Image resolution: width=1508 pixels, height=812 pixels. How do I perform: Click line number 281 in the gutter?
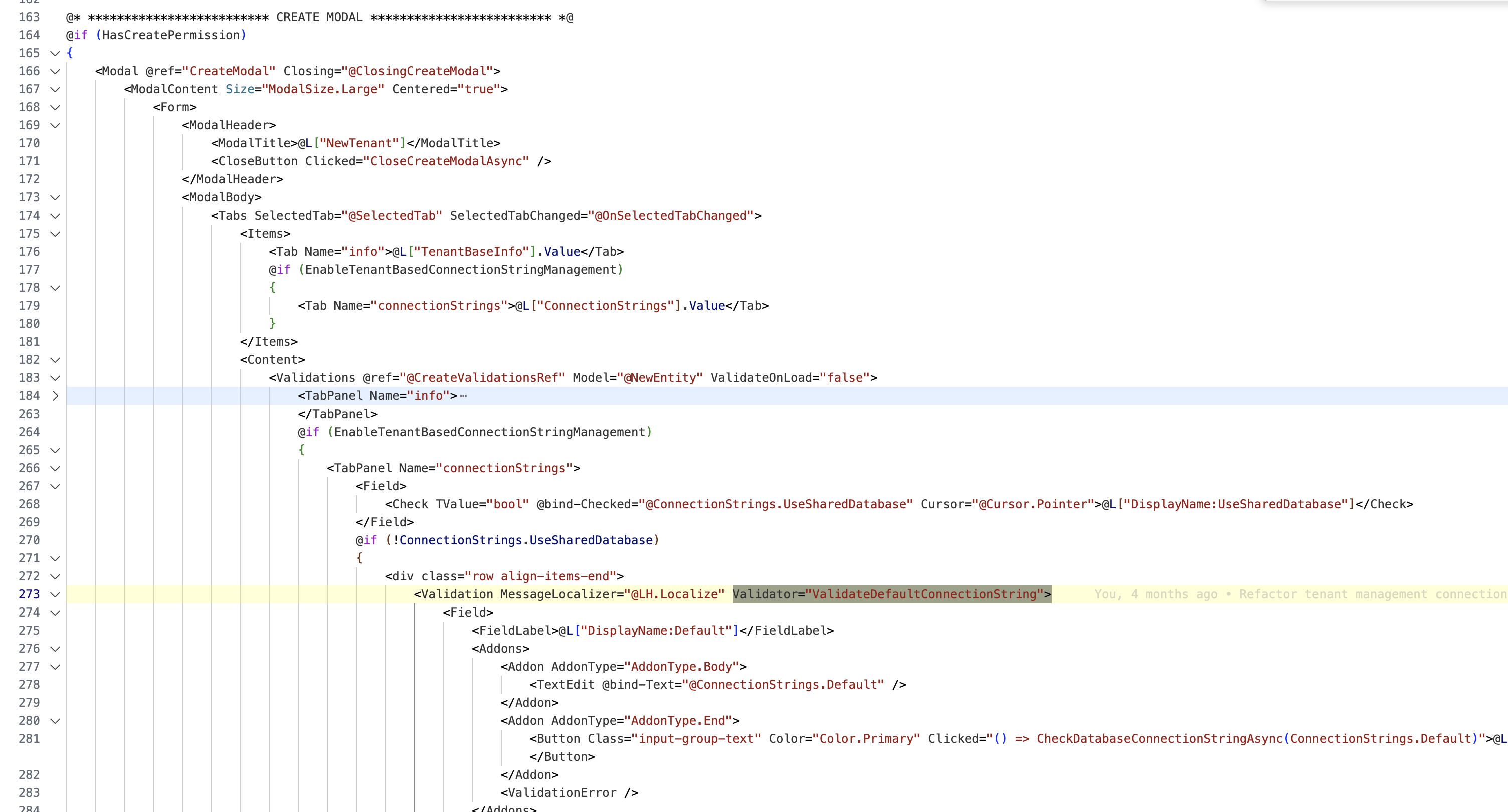(29, 739)
